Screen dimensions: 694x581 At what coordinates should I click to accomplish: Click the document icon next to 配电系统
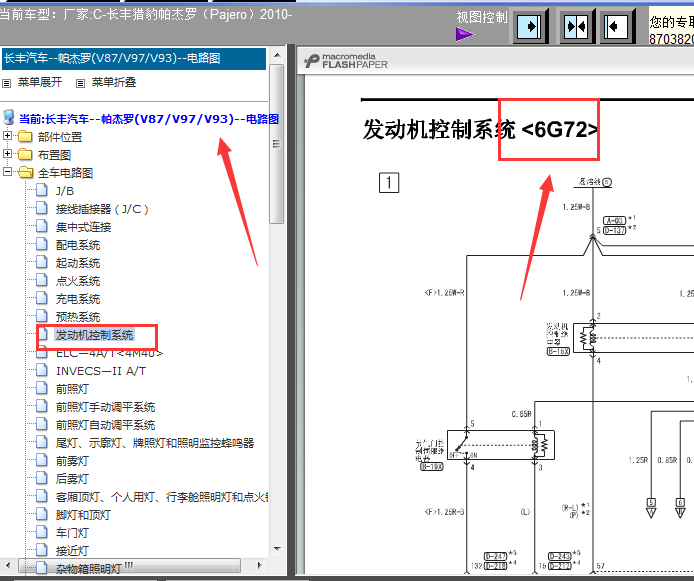42,244
